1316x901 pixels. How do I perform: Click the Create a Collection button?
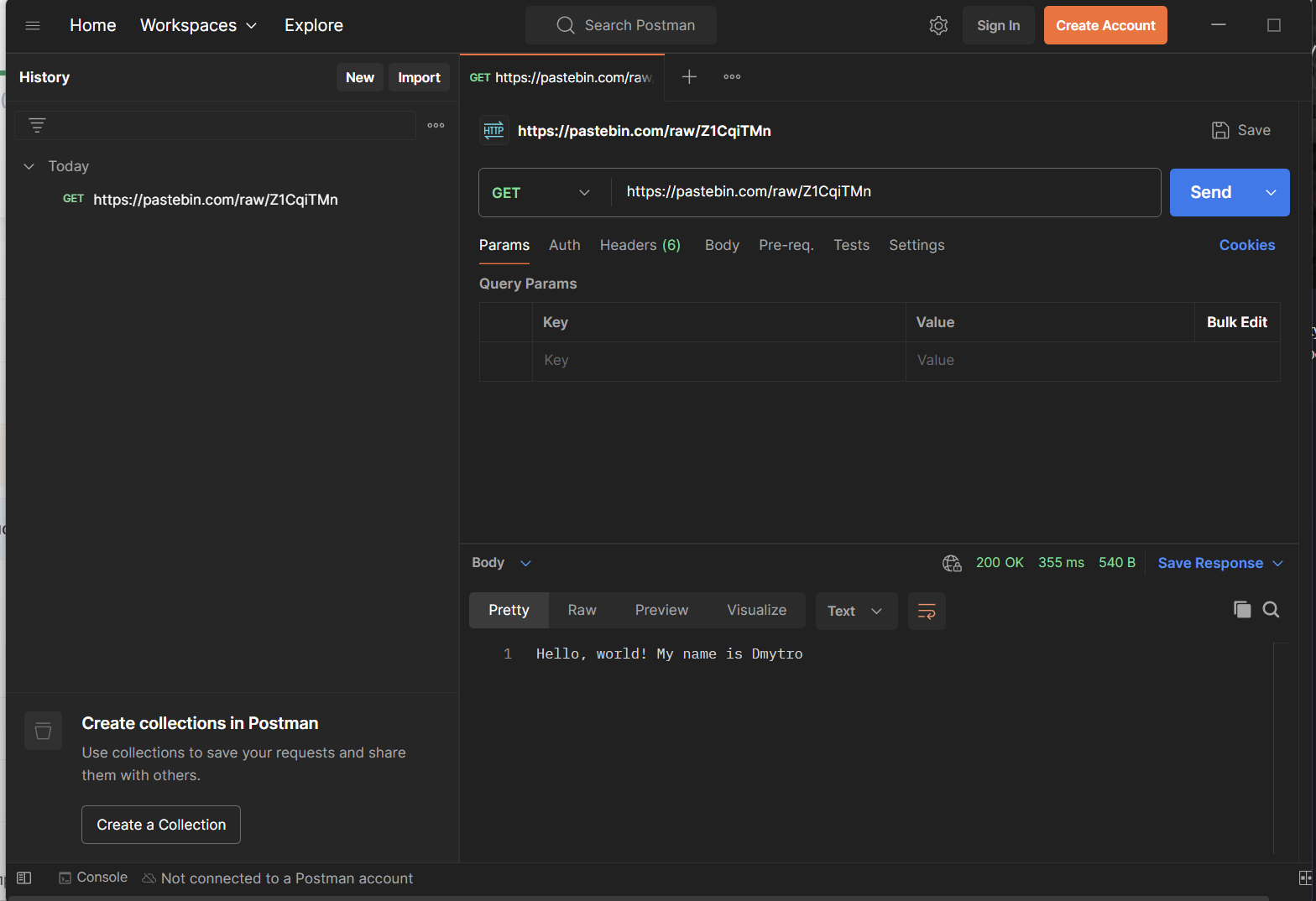[161, 825]
